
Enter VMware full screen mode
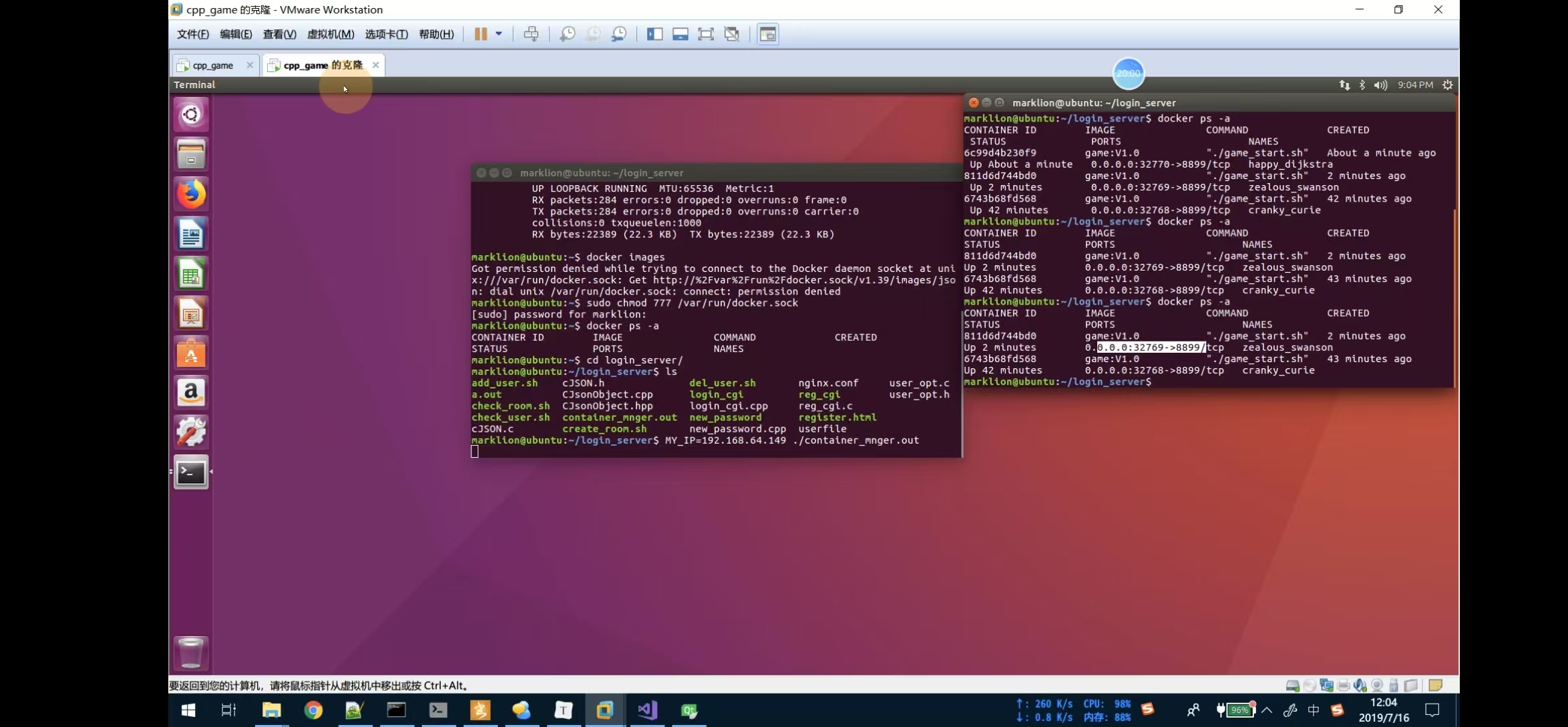coord(706,34)
